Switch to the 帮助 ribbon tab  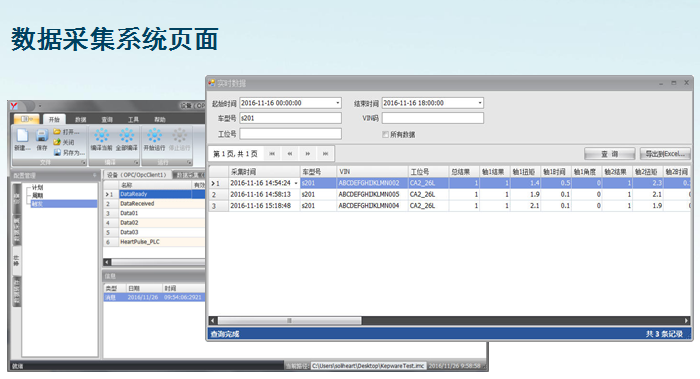(160, 119)
